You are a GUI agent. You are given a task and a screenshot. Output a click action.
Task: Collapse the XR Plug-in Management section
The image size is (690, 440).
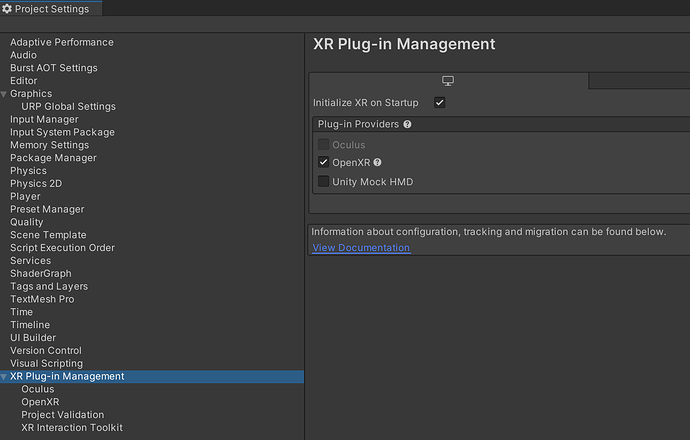[4, 377]
